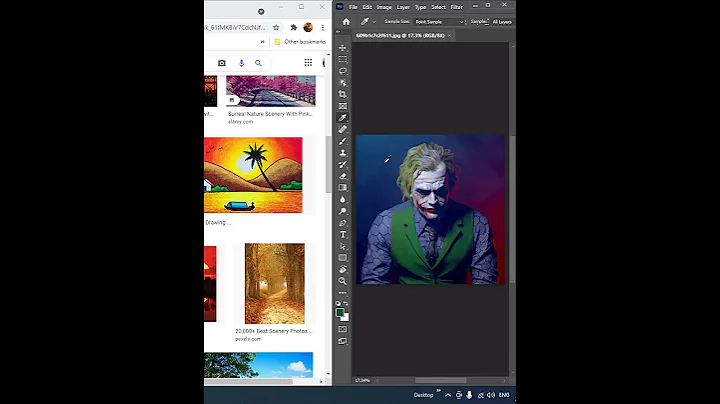Click the Photoshop horizontal scrollbar thumb
Viewport: 720px width, 404px height.
[x=440, y=380]
